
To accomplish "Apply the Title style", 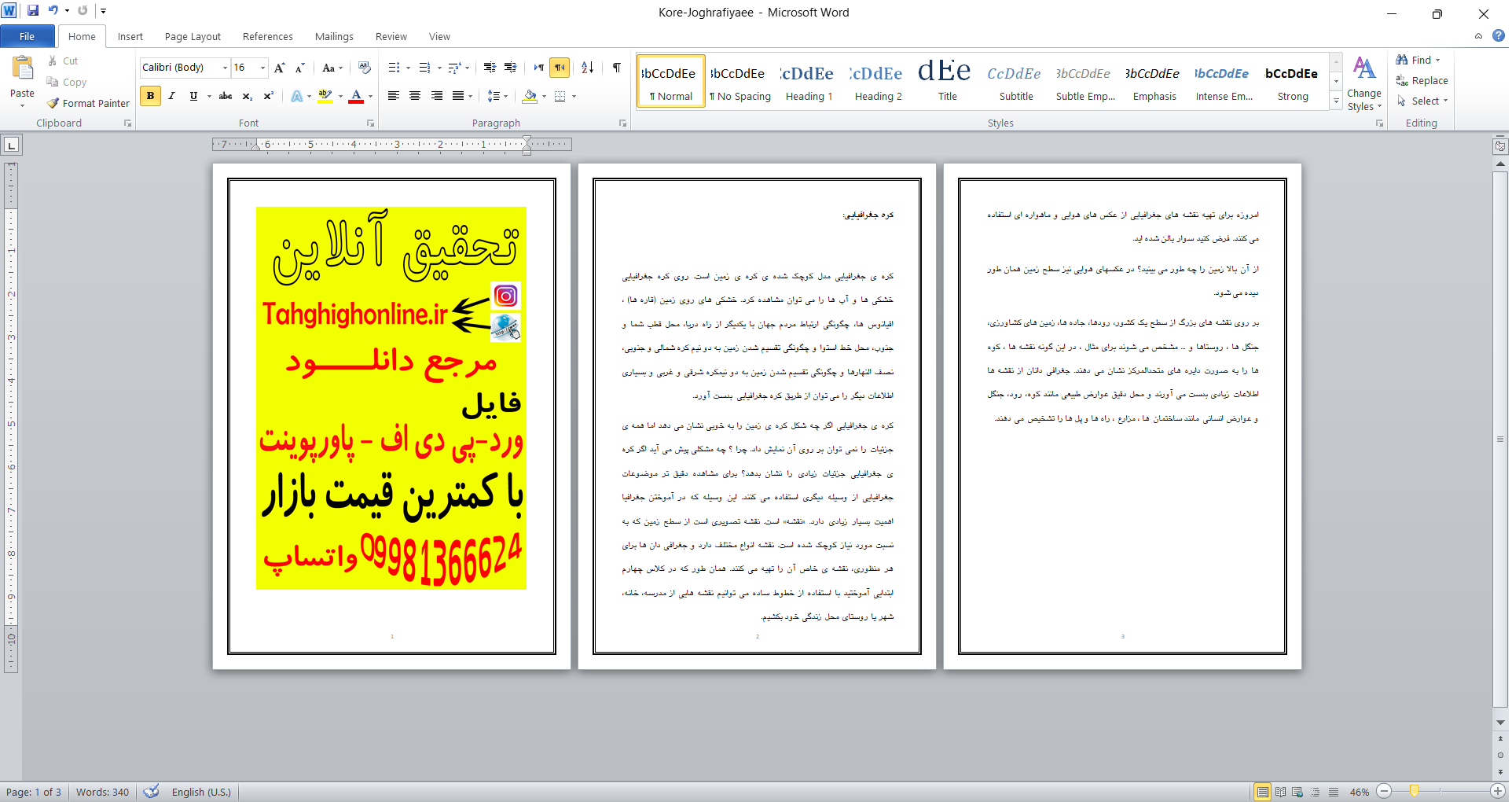I will (x=947, y=82).
